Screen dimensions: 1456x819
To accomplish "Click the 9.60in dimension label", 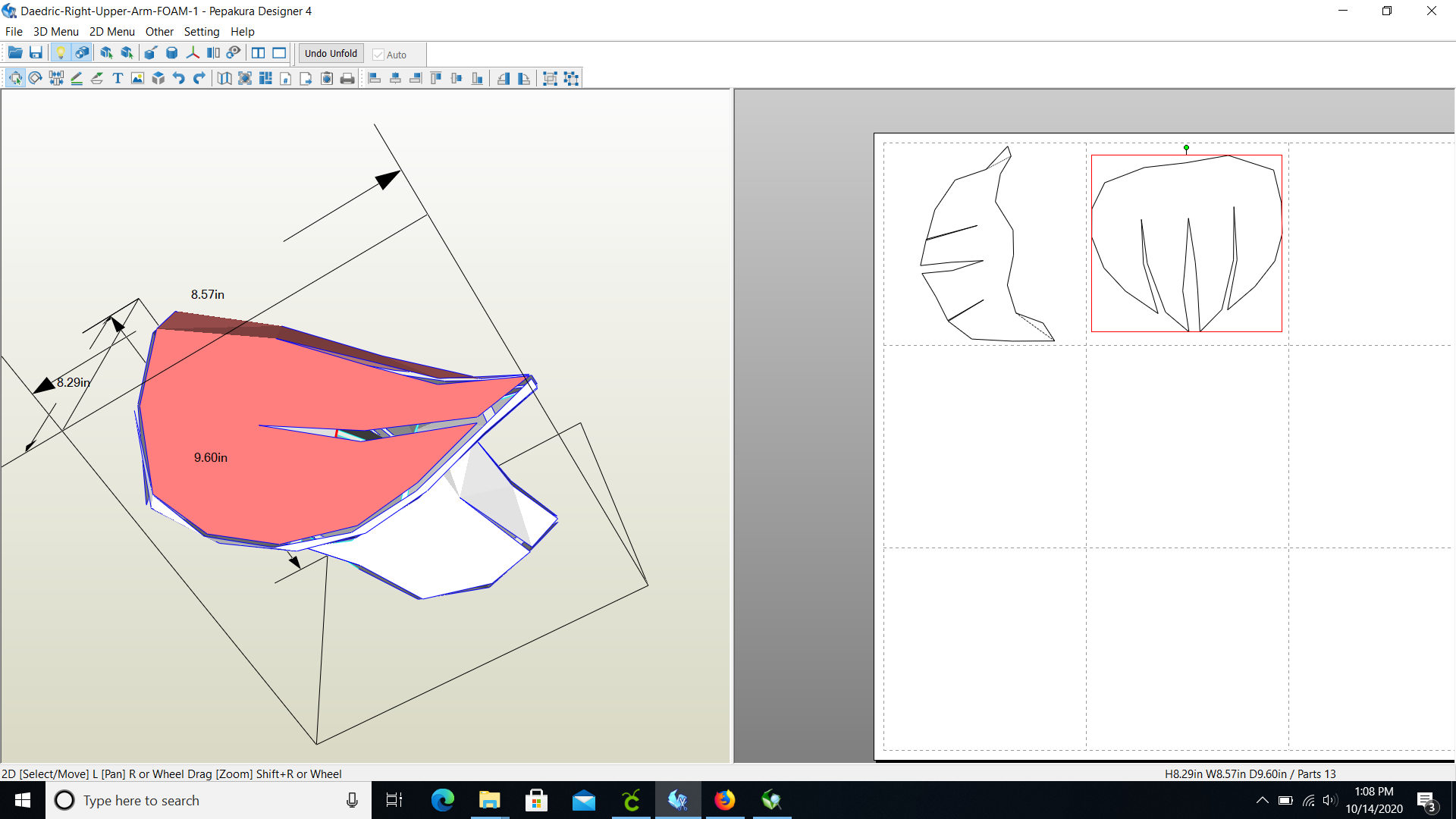I will coord(211,457).
